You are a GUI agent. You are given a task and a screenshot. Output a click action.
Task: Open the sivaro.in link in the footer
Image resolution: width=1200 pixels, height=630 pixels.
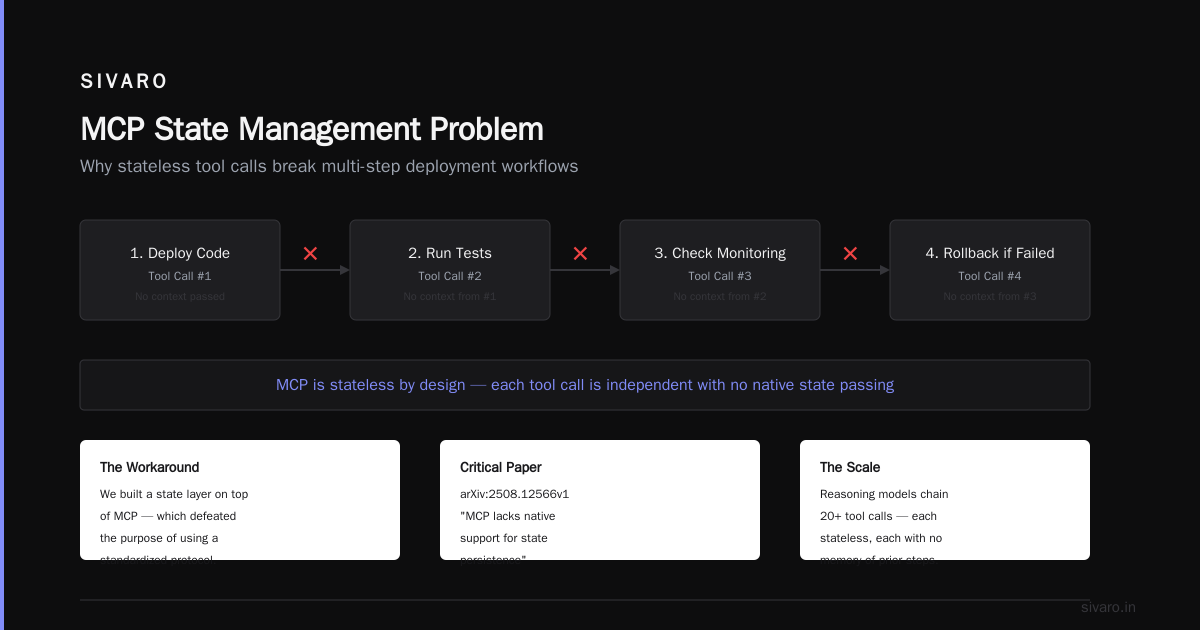coord(1108,607)
